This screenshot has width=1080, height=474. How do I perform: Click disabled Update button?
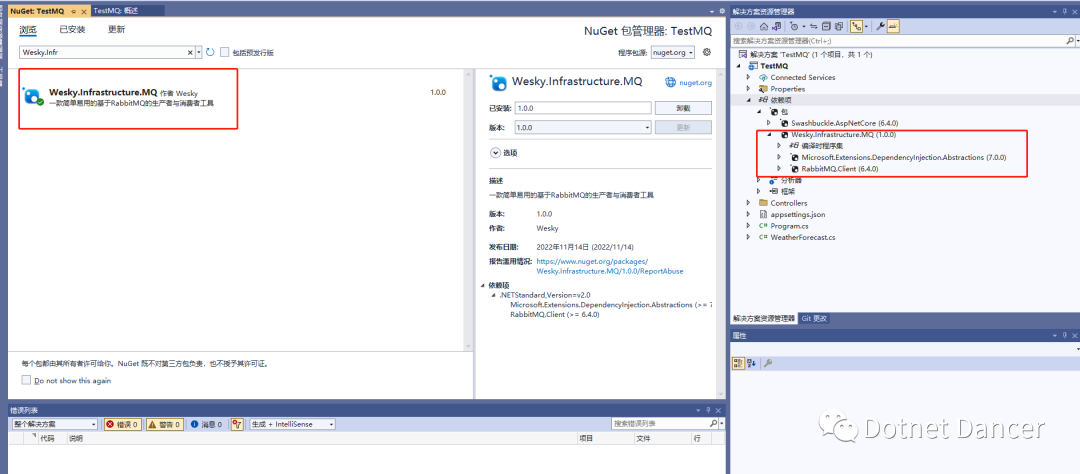tap(683, 127)
